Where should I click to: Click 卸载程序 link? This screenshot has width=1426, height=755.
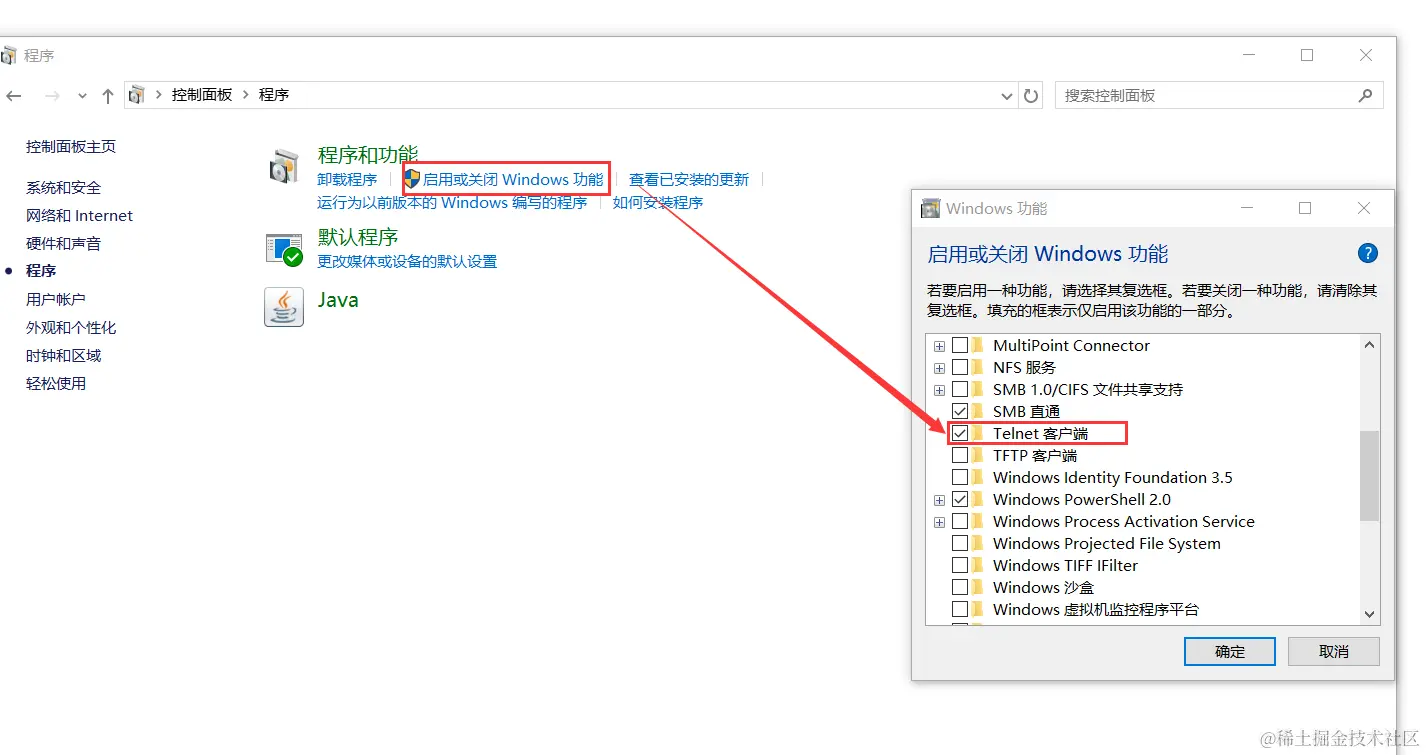(x=347, y=180)
